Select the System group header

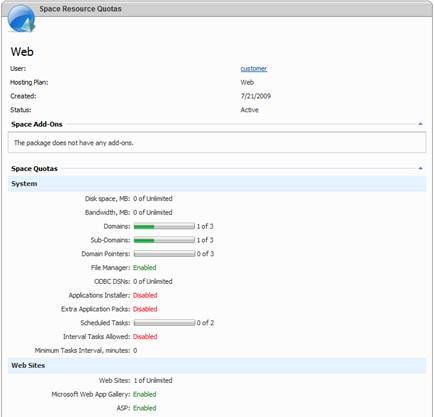(217, 184)
